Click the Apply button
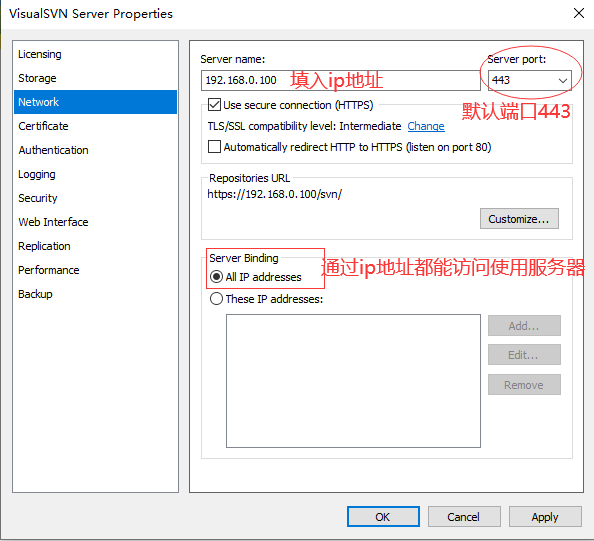Viewport: 594px width, 541px height. (x=545, y=517)
